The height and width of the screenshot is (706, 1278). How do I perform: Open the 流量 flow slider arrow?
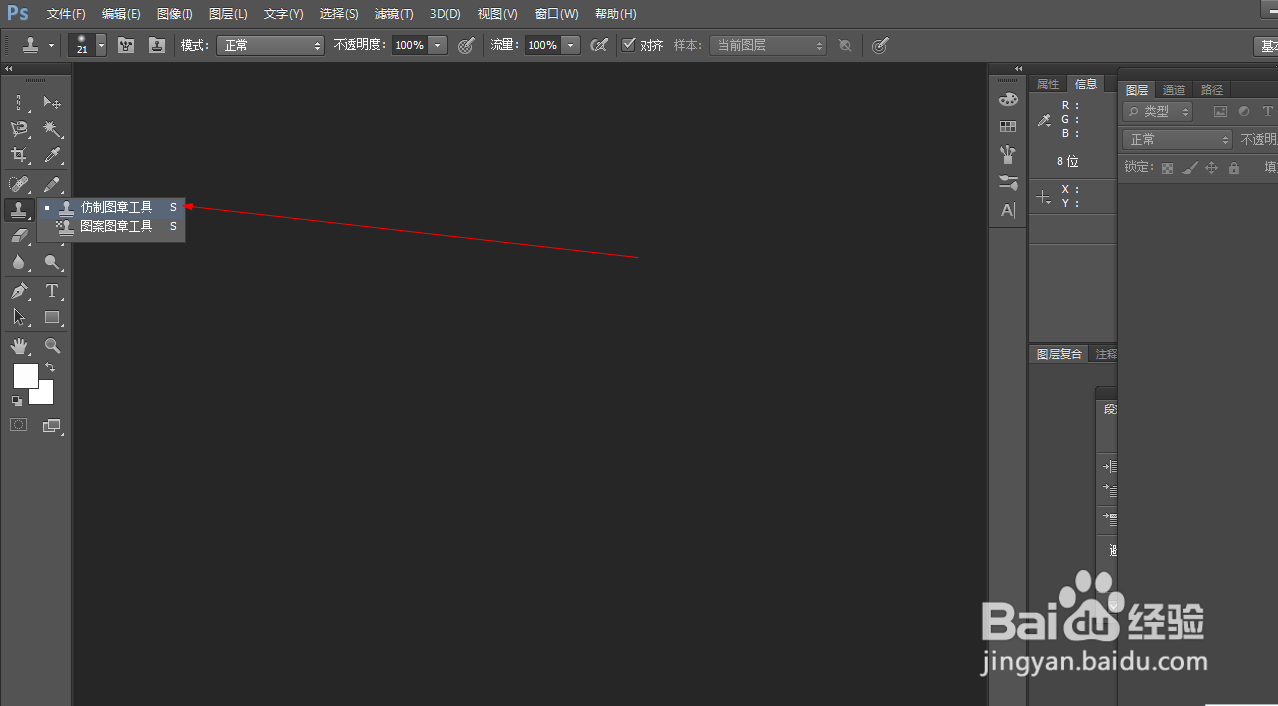pos(571,45)
